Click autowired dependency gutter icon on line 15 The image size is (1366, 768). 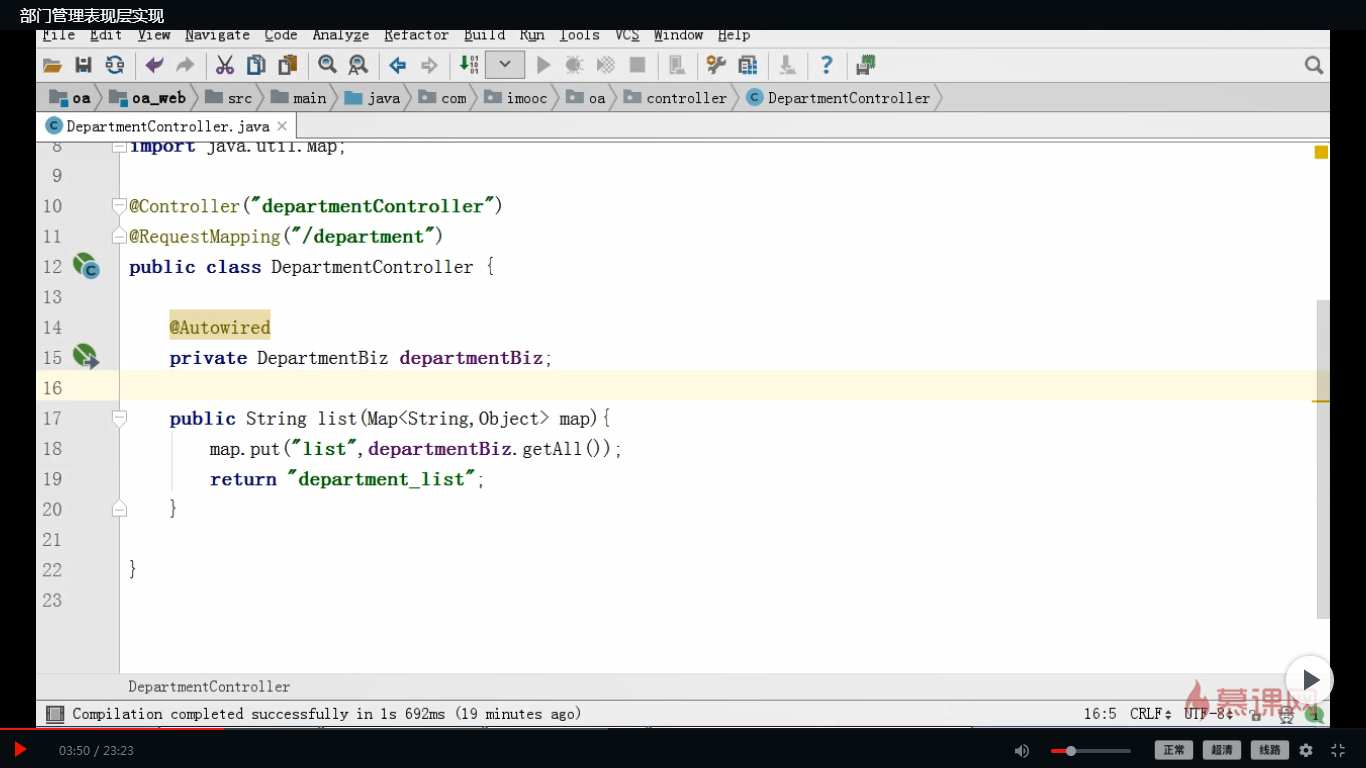click(86, 356)
